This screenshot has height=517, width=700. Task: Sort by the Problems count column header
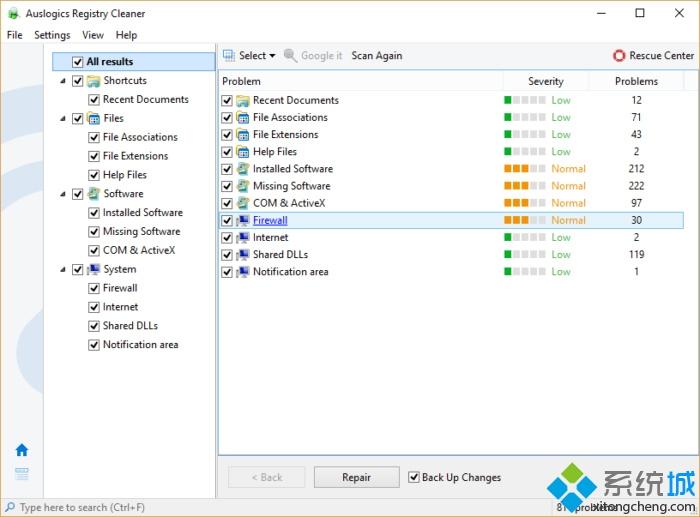[636, 81]
